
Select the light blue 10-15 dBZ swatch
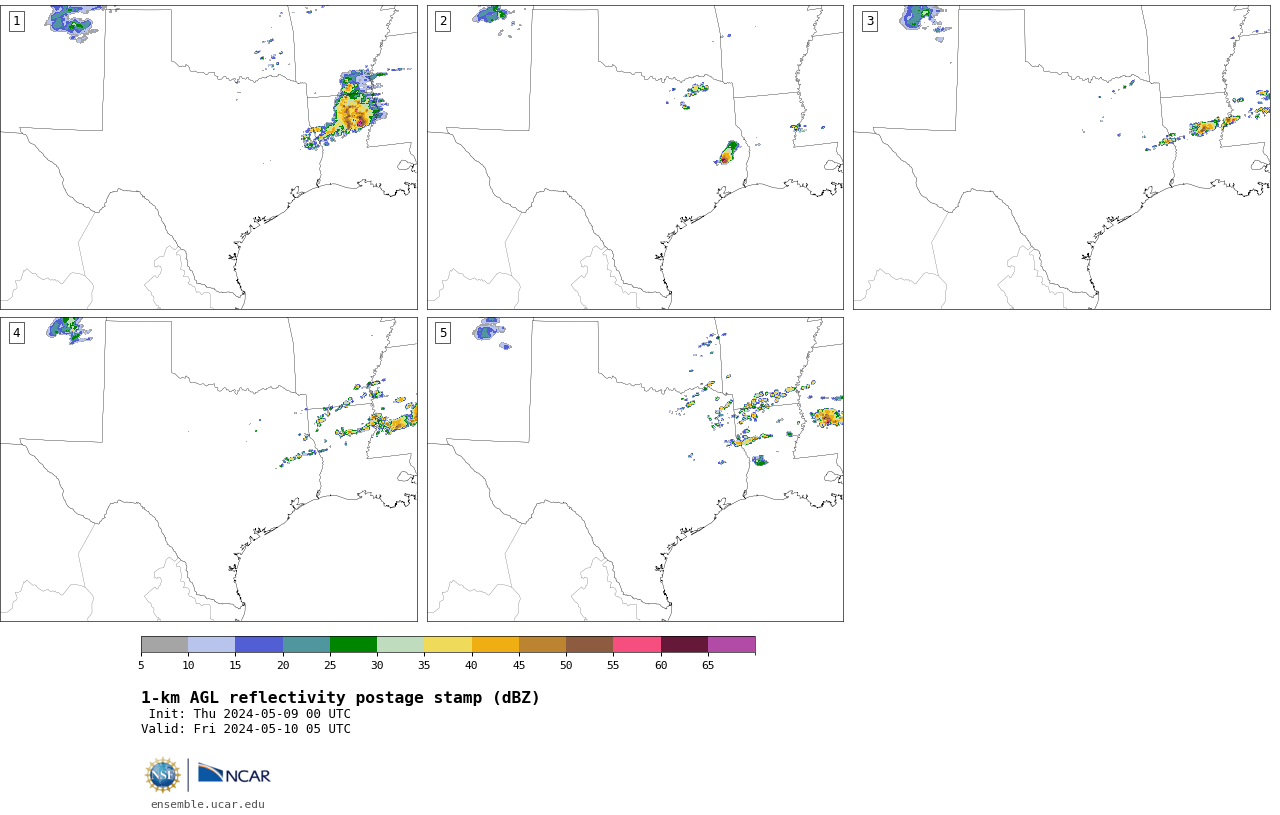pyautogui.click(x=212, y=644)
